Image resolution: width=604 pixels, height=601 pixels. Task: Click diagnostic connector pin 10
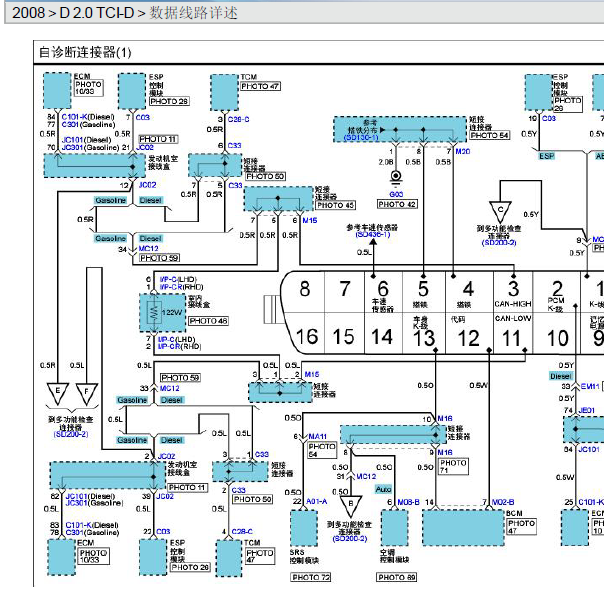point(557,338)
